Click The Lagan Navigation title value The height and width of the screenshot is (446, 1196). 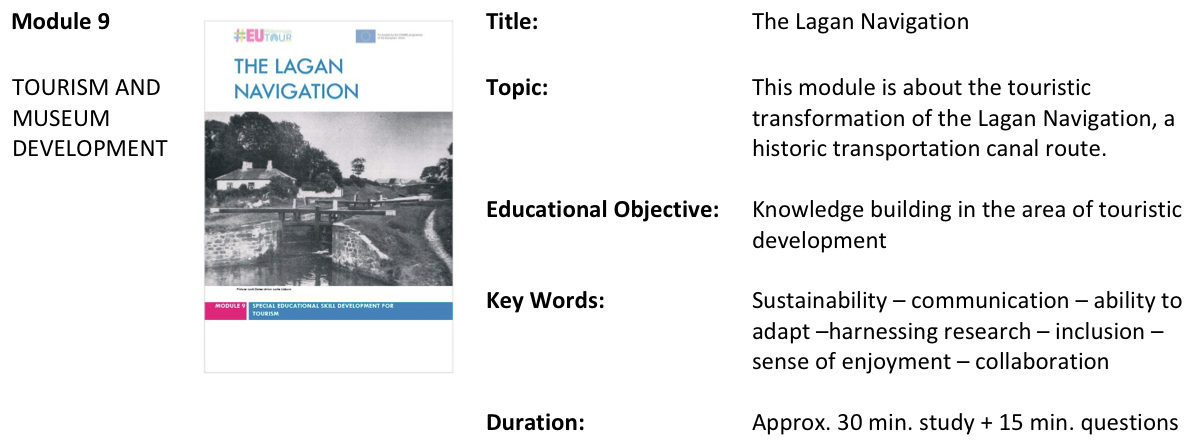[x=860, y=21]
